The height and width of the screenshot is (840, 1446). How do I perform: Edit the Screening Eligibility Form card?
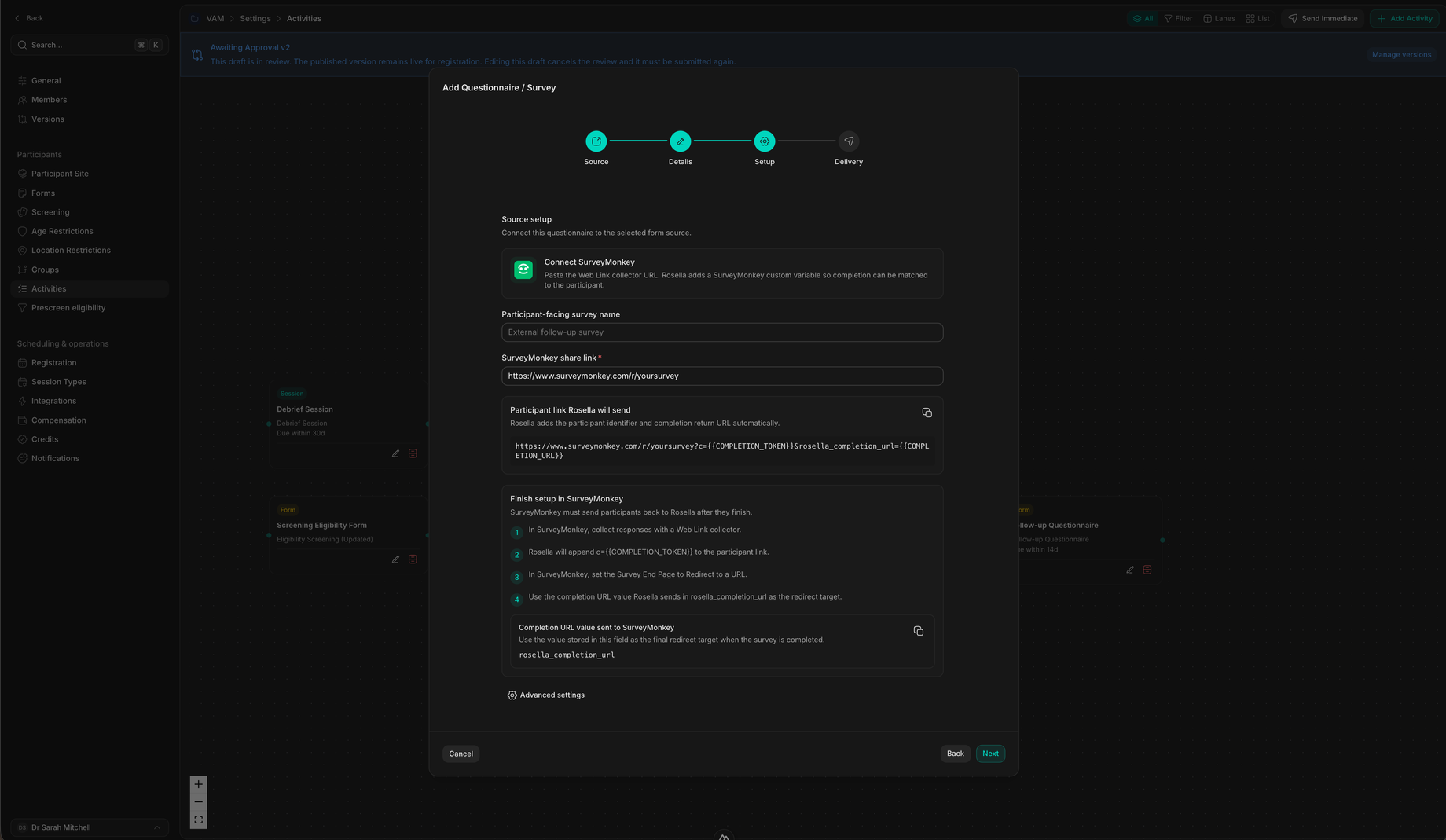click(x=395, y=559)
